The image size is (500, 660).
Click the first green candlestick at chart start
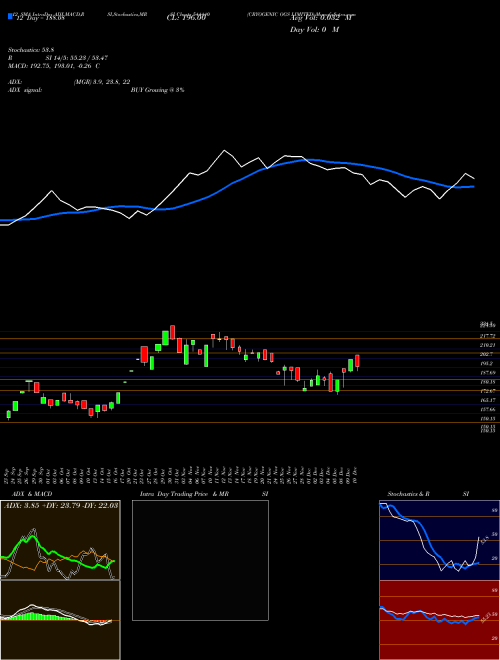[8, 415]
